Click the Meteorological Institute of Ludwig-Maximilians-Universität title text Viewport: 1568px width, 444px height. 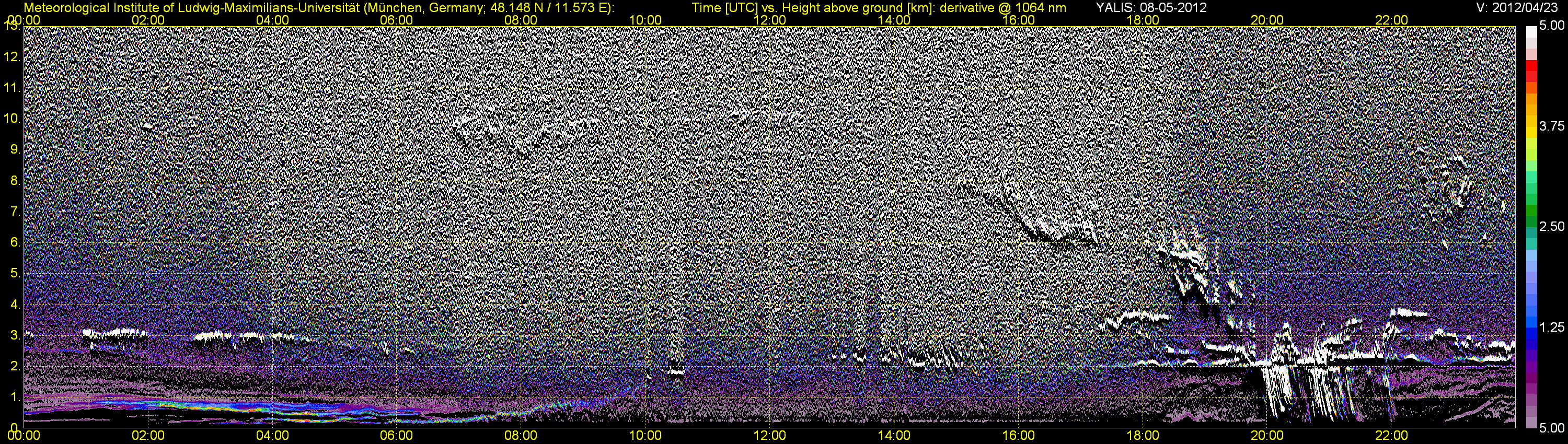[x=319, y=7]
